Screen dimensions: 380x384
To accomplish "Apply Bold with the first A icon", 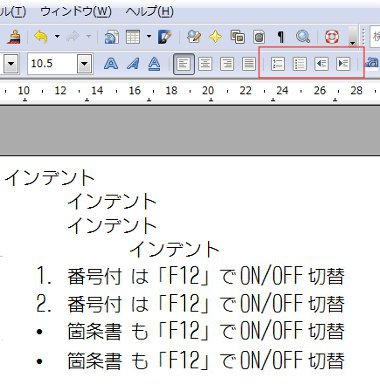I will (111, 63).
